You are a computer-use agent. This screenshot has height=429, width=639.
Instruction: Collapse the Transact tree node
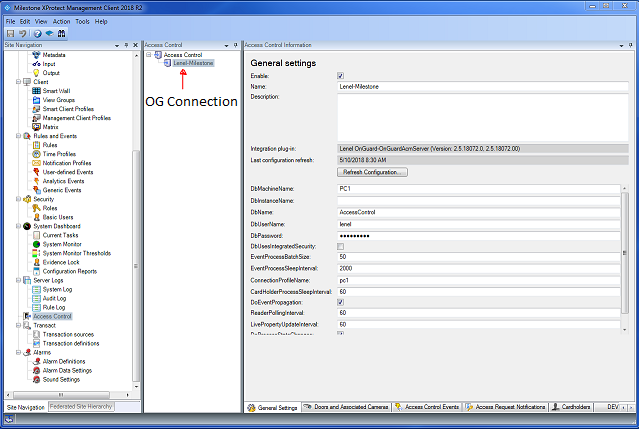[18, 326]
